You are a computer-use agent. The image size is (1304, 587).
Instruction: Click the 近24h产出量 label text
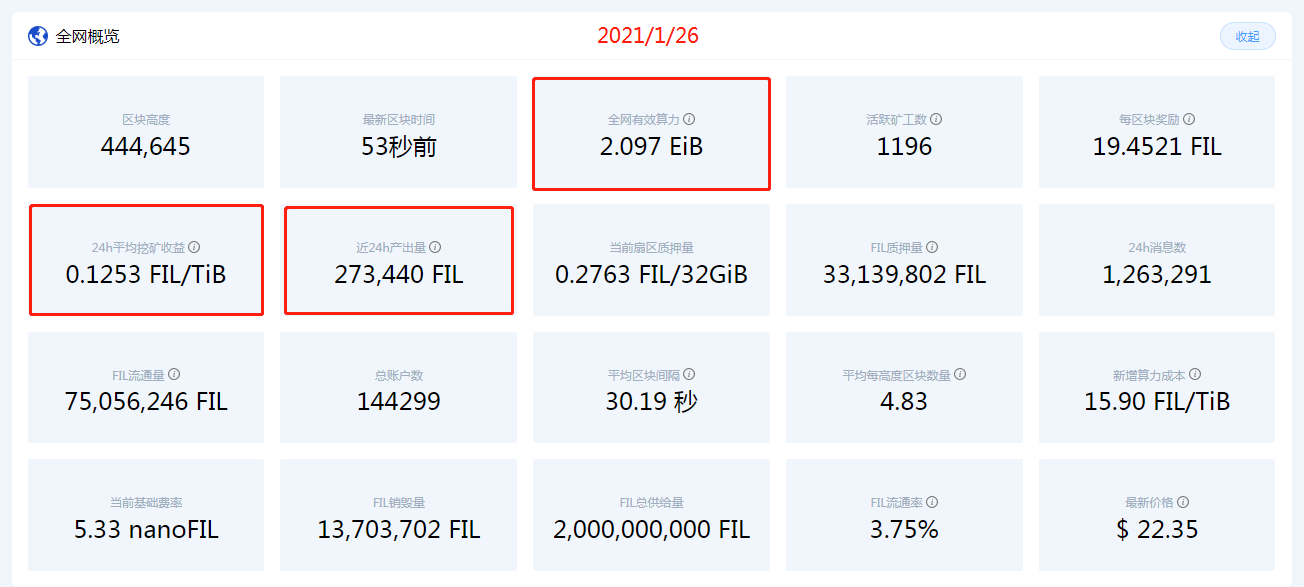[391, 248]
